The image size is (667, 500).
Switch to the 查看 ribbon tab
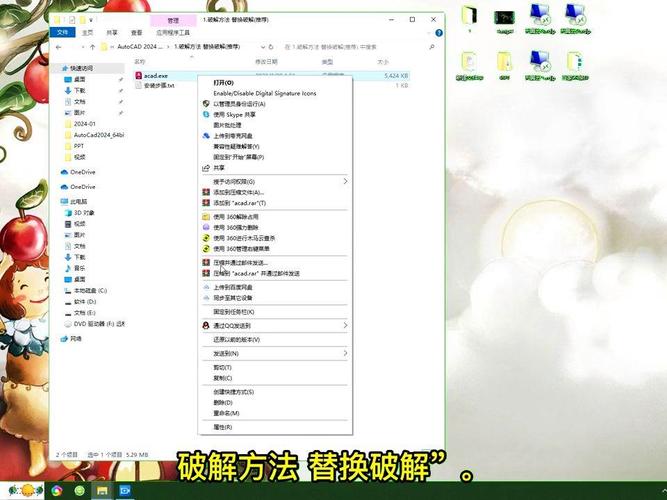[x=137, y=32]
